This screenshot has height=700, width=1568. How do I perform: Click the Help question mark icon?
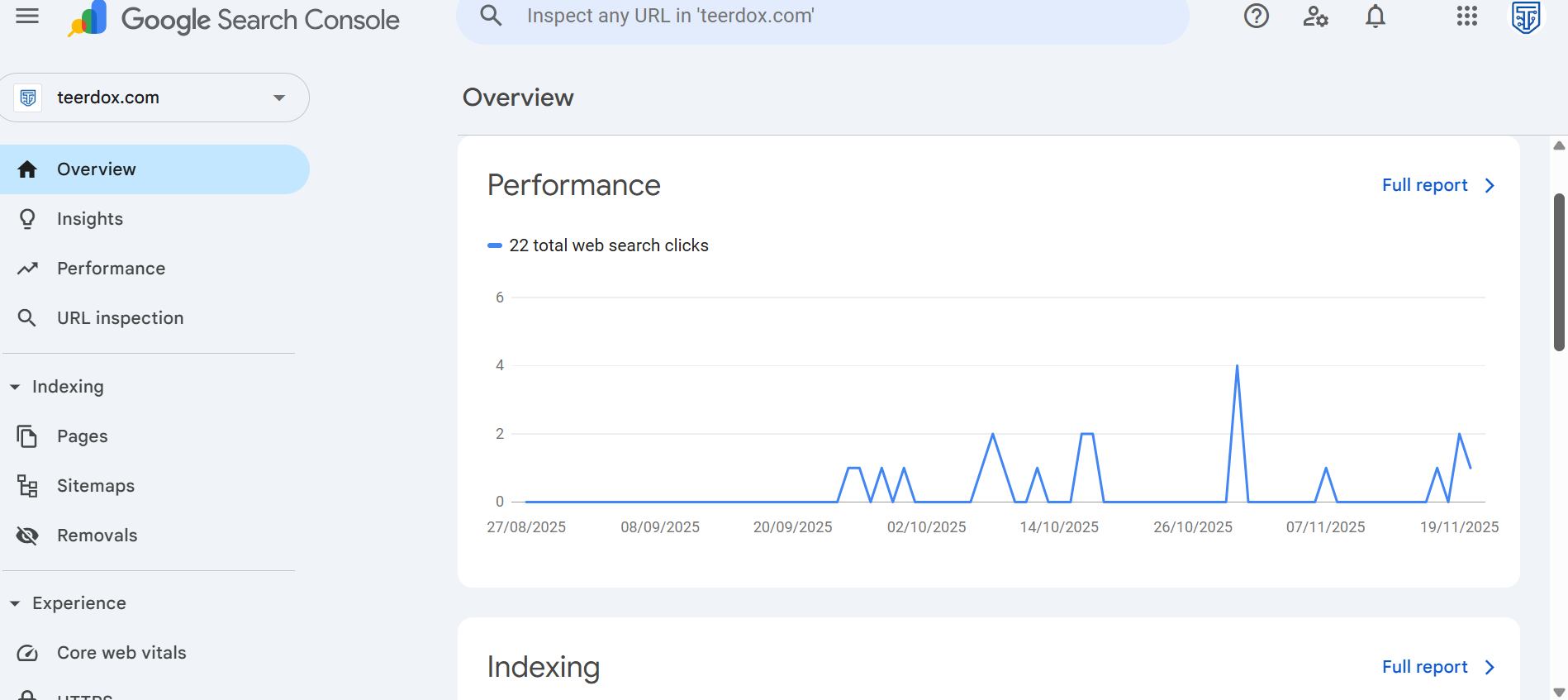pos(1256,16)
